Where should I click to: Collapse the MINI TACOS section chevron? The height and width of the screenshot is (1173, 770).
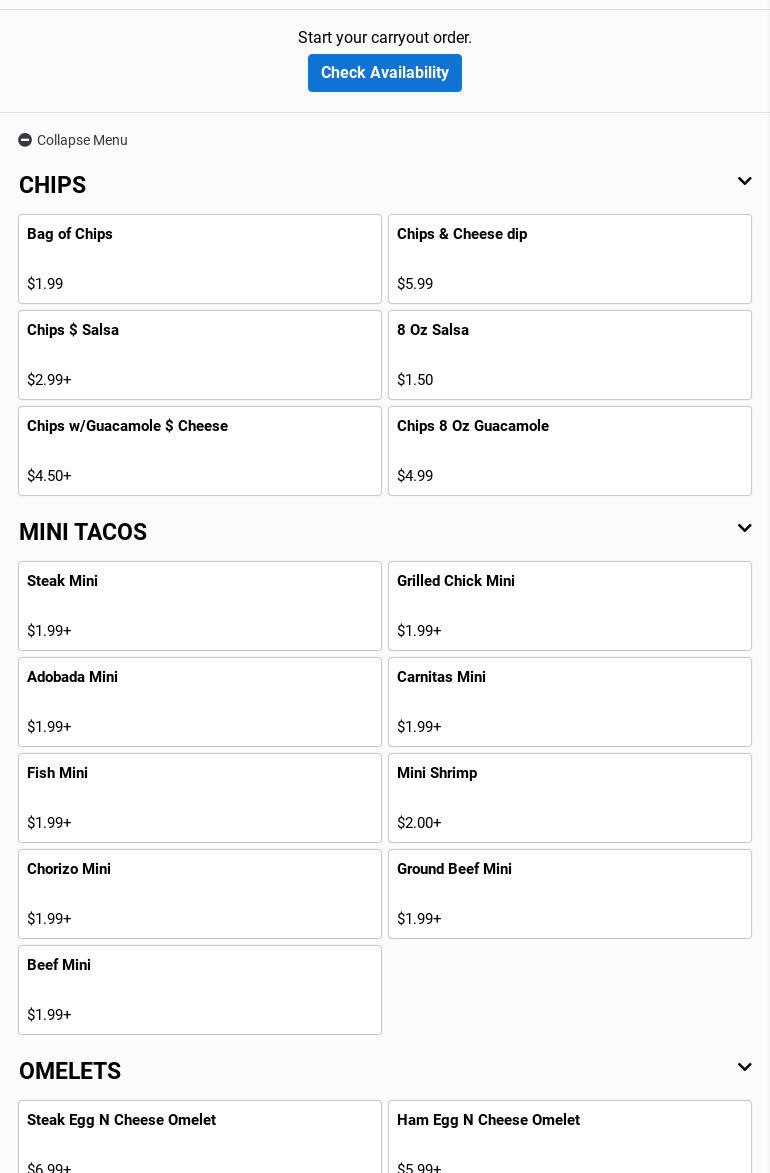pyautogui.click(x=744, y=529)
